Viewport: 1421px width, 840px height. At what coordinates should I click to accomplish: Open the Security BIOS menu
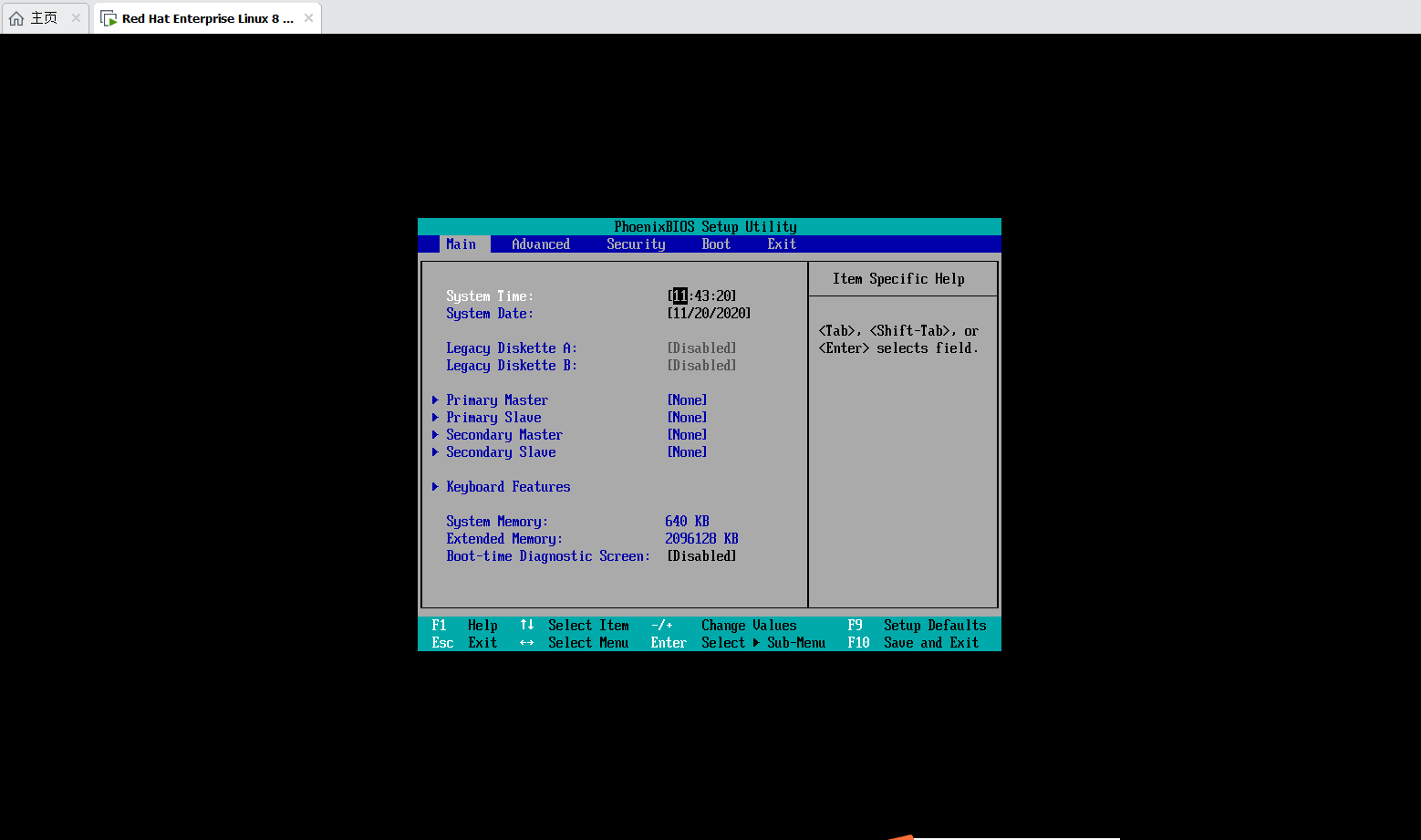(x=636, y=244)
